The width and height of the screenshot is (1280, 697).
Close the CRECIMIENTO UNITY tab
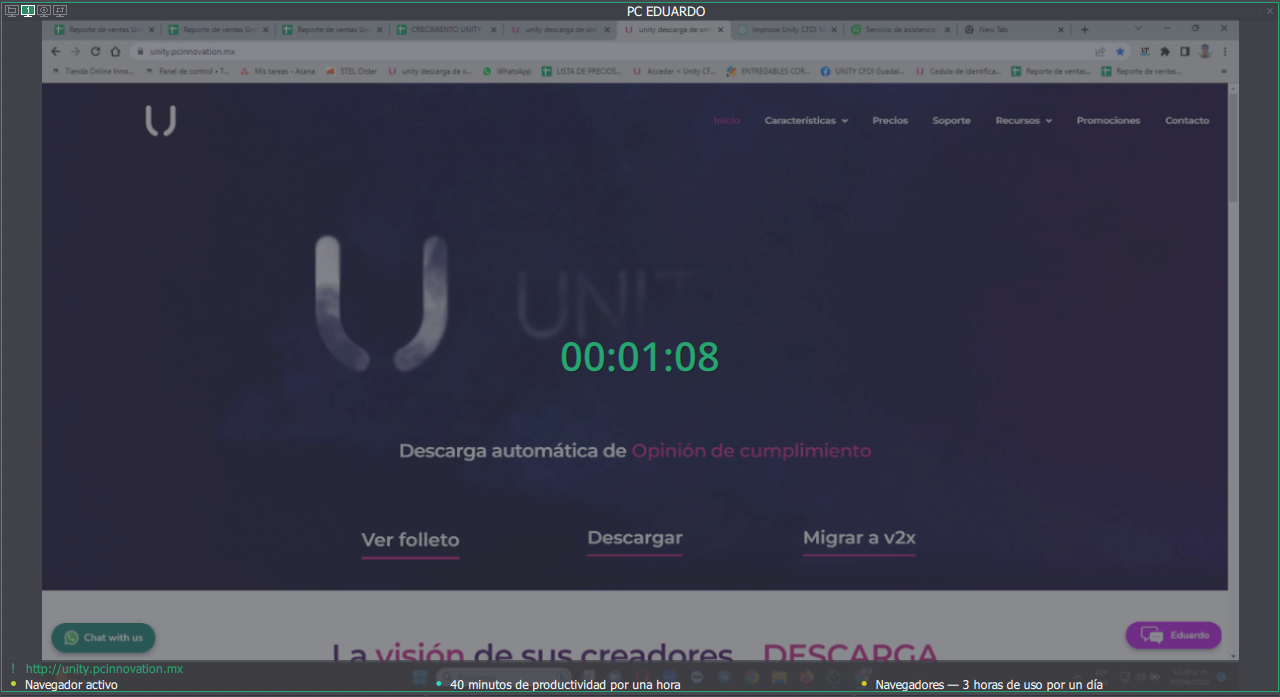493,29
